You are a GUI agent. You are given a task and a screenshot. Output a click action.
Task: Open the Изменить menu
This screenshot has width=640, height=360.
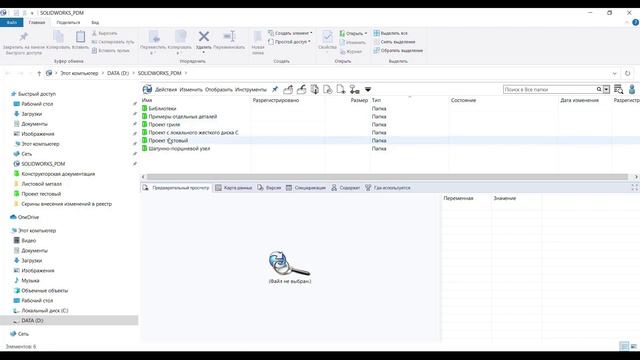[191, 89]
